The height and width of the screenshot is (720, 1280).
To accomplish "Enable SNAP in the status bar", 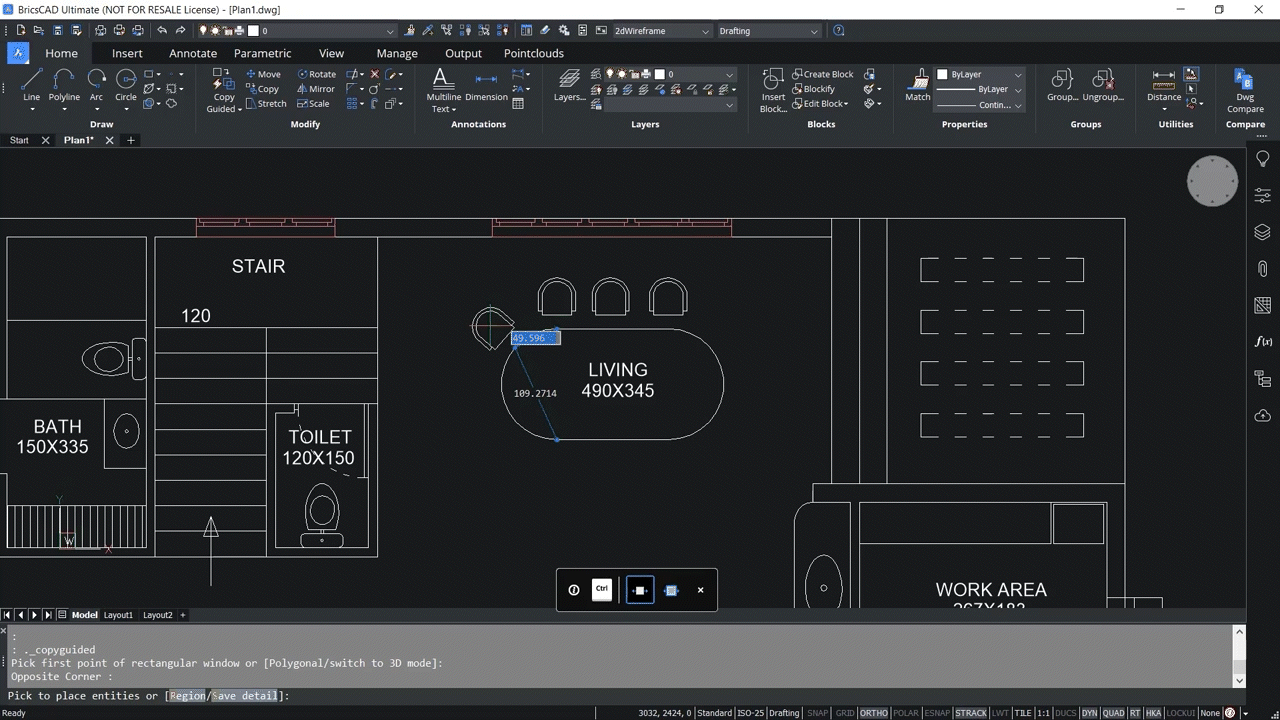I will point(817,713).
